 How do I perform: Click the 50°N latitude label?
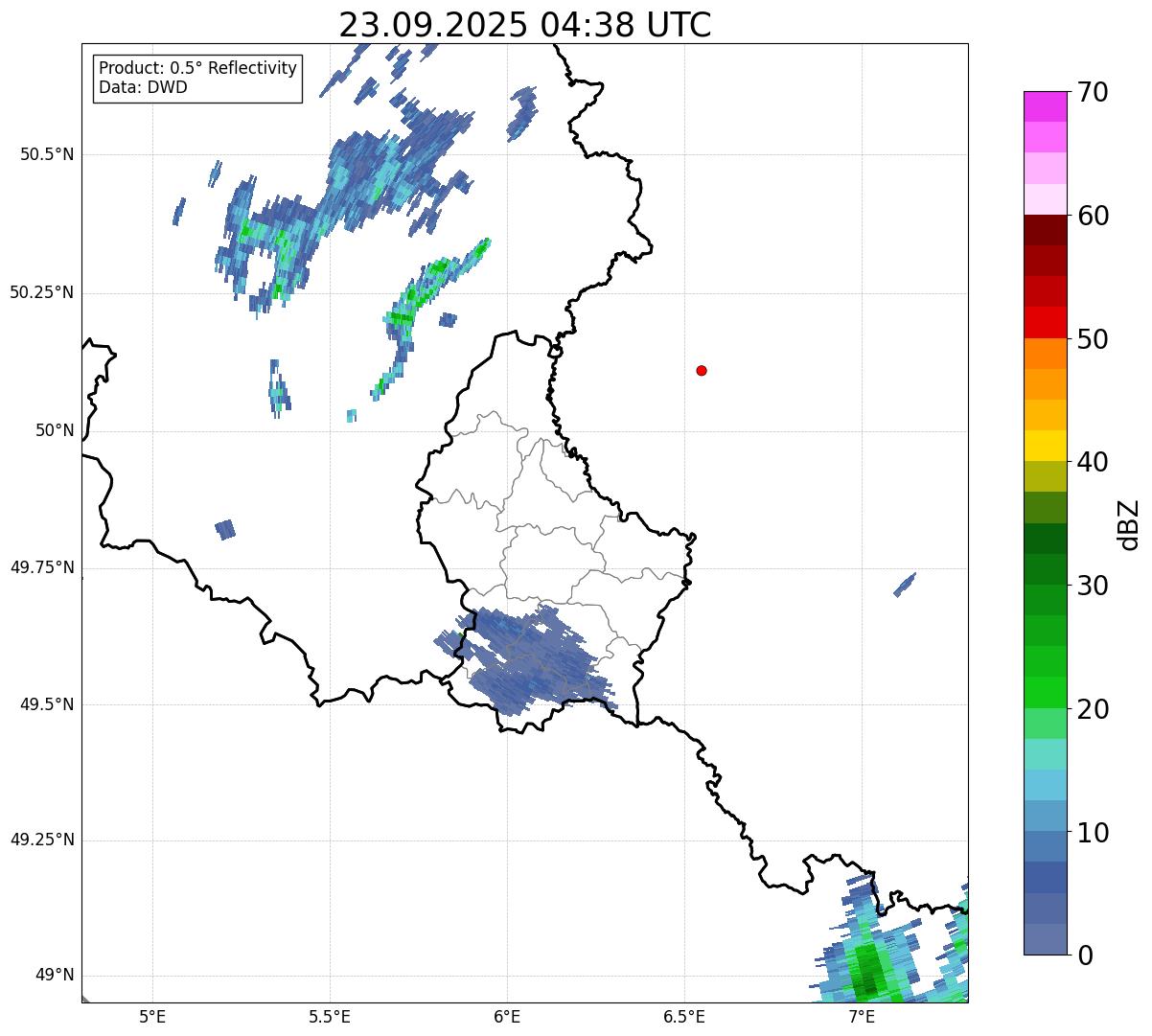point(55,431)
